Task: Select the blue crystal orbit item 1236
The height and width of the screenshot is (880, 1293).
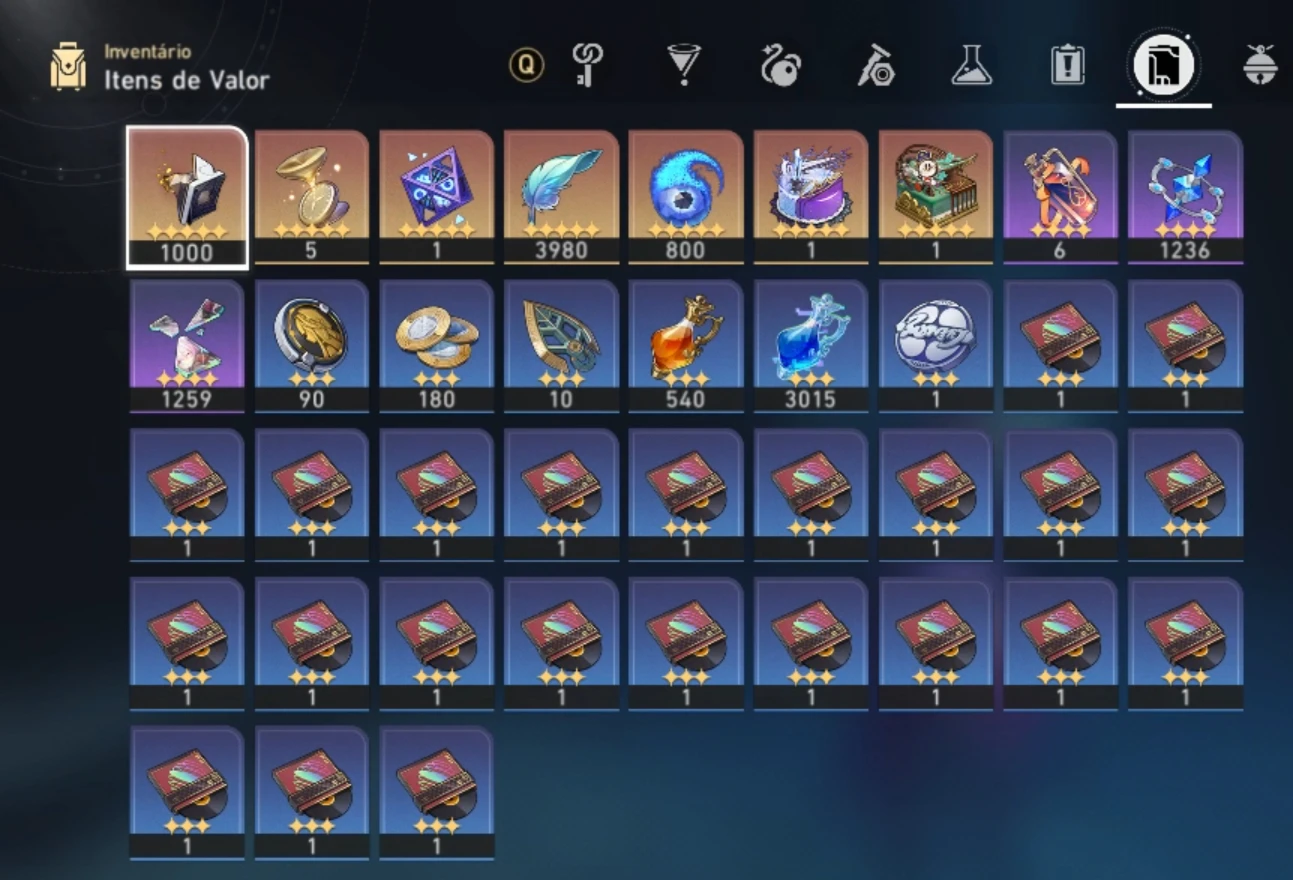Action: (x=1185, y=197)
